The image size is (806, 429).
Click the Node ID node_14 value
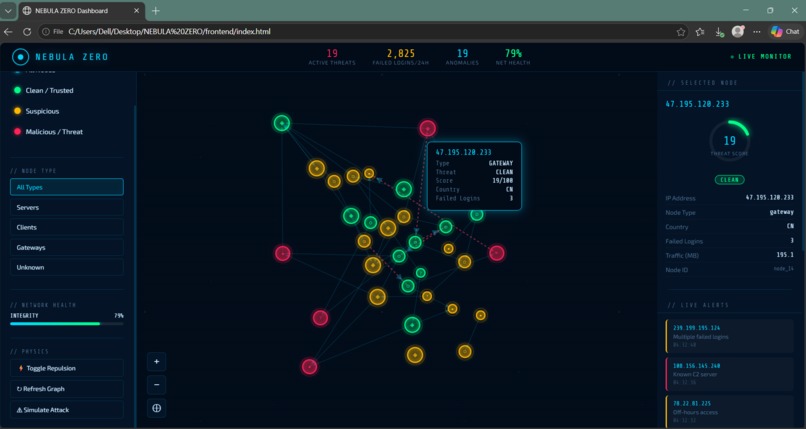pos(783,269)
